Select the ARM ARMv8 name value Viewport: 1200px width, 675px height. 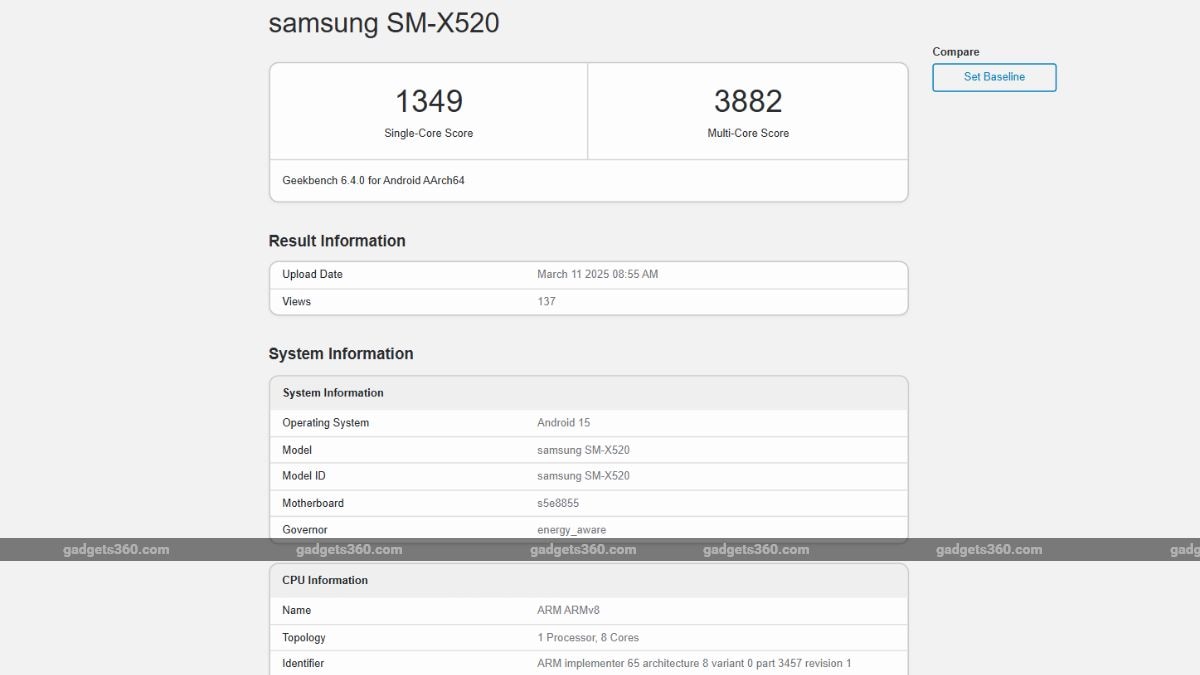click(568, 610)
